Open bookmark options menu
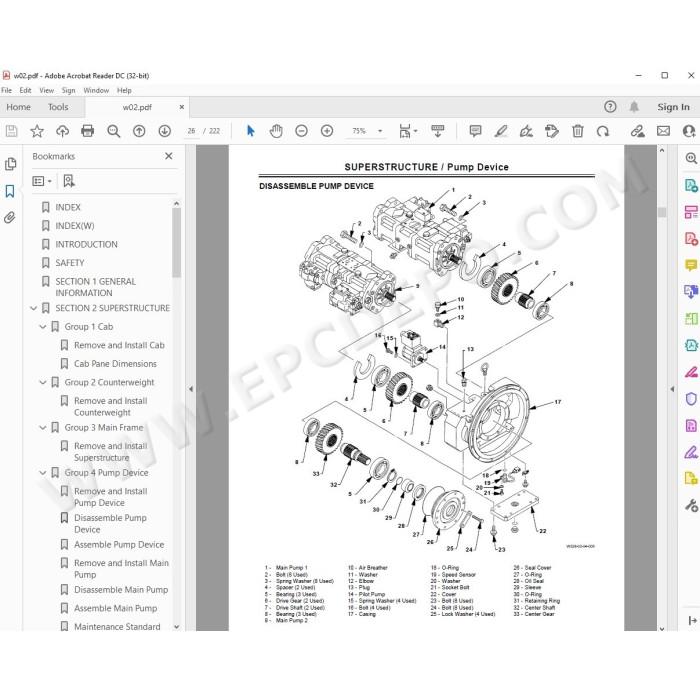Viewport: 700px width, 700px height. [42, 181]
